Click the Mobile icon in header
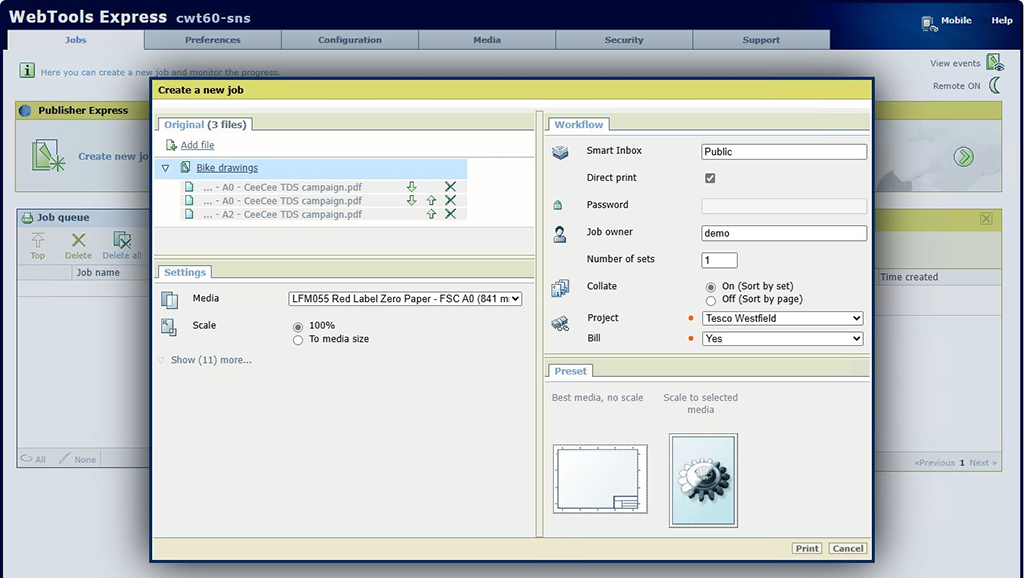 930,22
